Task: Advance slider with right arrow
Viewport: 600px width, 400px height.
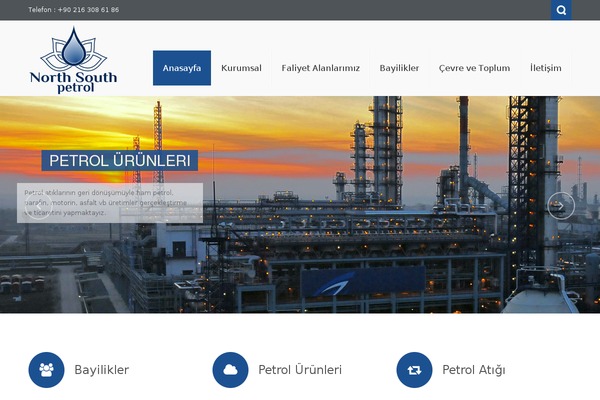Action: click(x=561, y=206)
